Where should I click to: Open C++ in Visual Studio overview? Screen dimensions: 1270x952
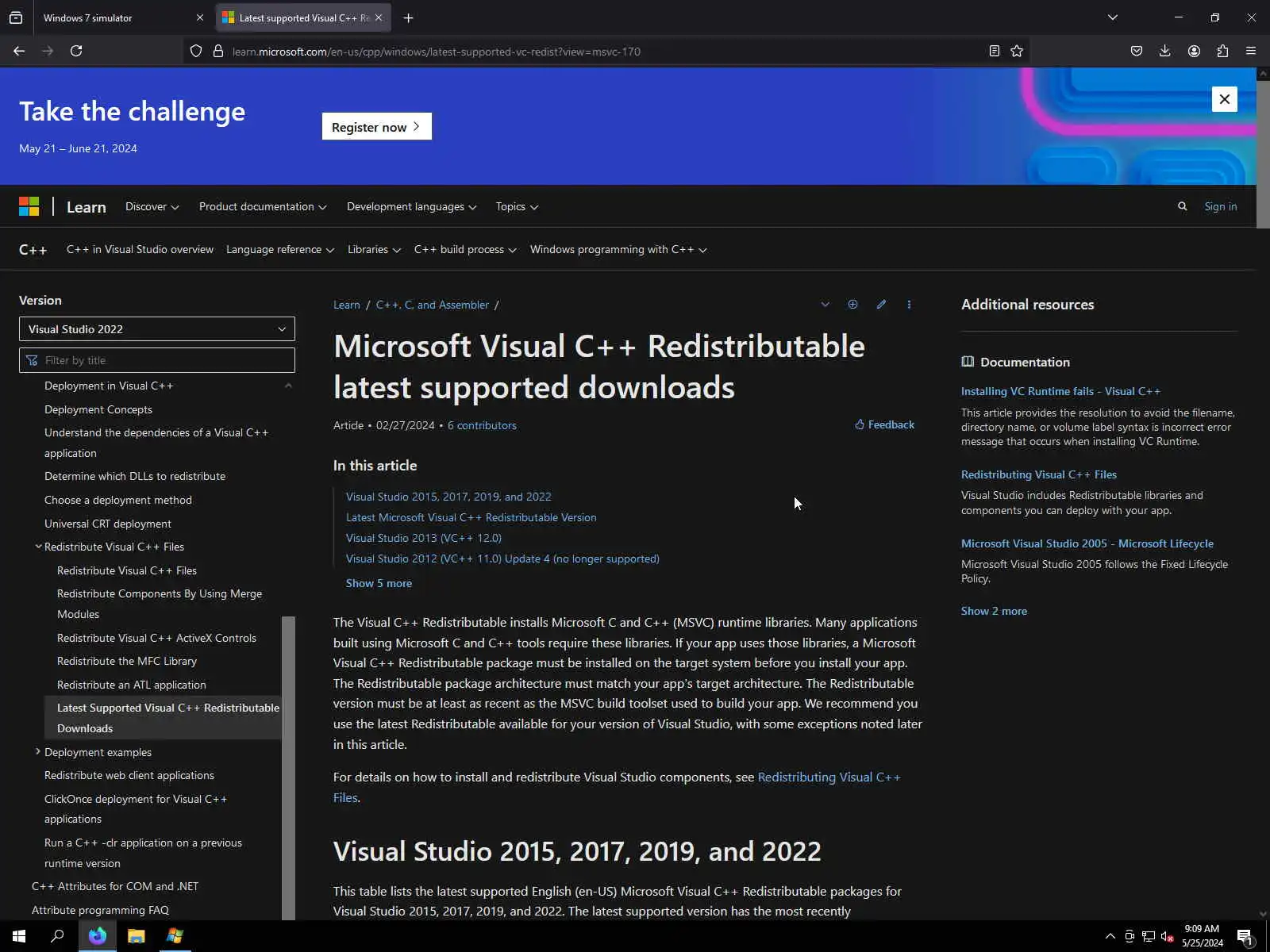140,249
